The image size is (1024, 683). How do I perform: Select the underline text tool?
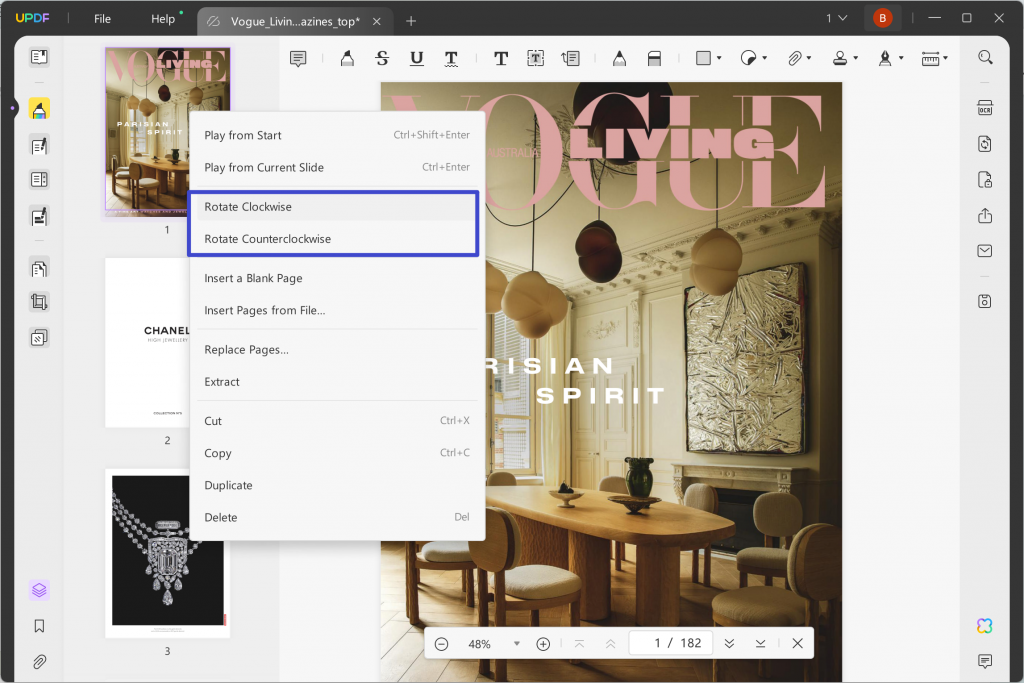click(416, 58)
